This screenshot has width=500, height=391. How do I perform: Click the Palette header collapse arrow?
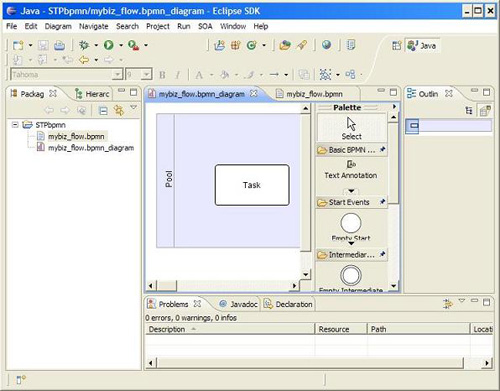point(394,107)
